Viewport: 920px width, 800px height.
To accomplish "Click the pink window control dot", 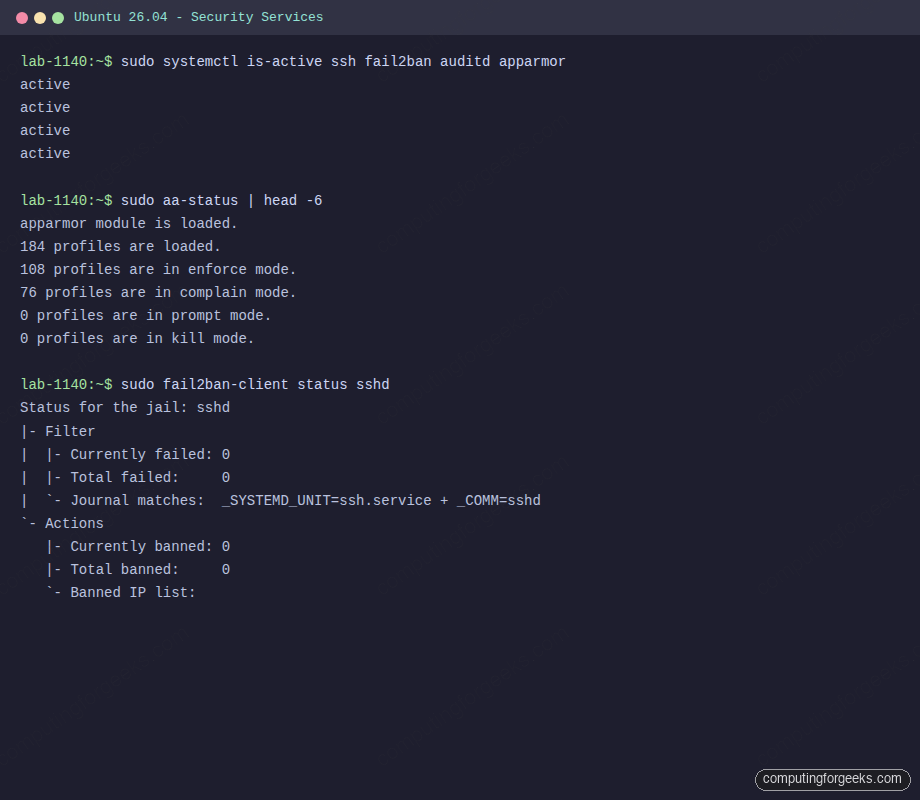I will (21, 17).
